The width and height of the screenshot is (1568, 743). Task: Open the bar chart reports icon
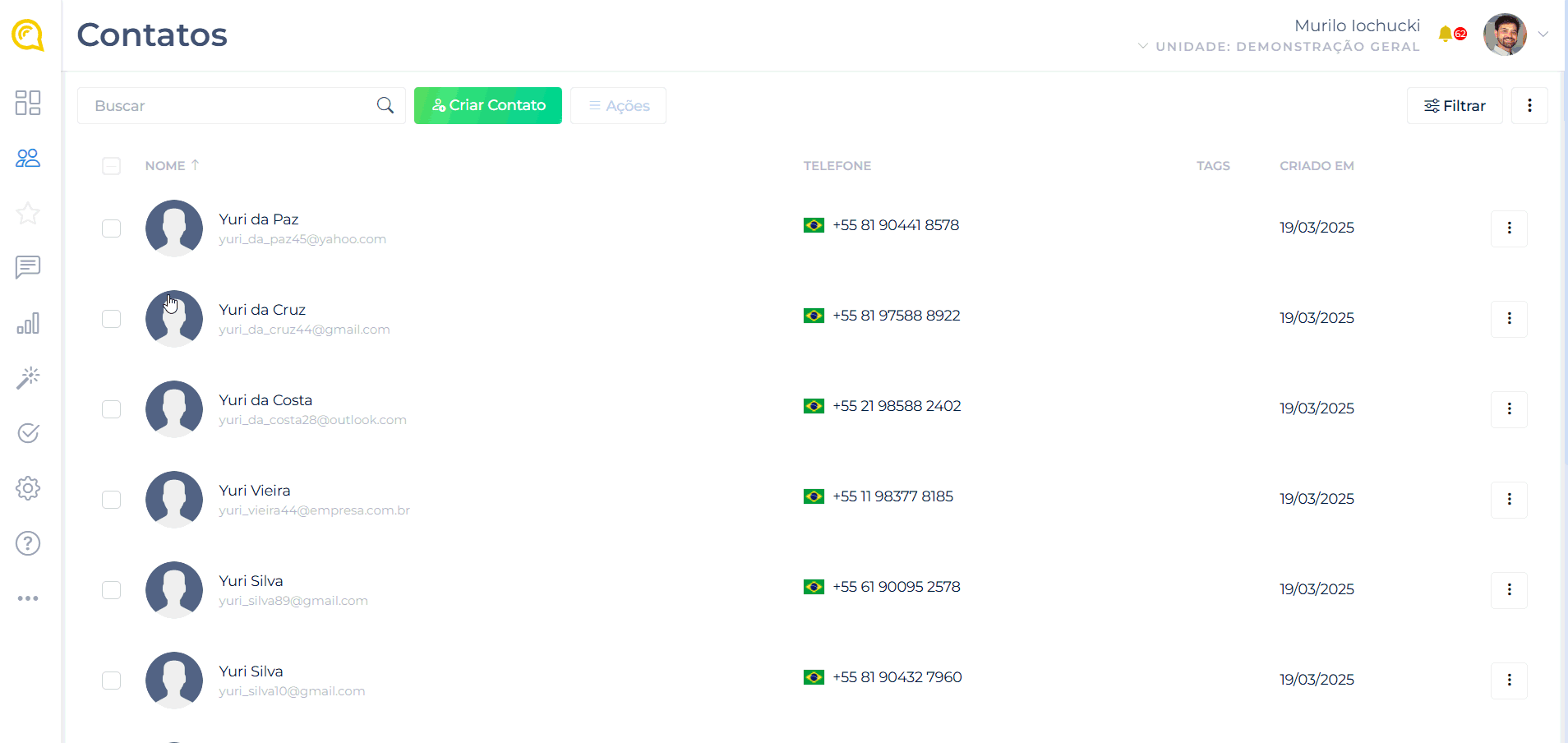(28, 323)
